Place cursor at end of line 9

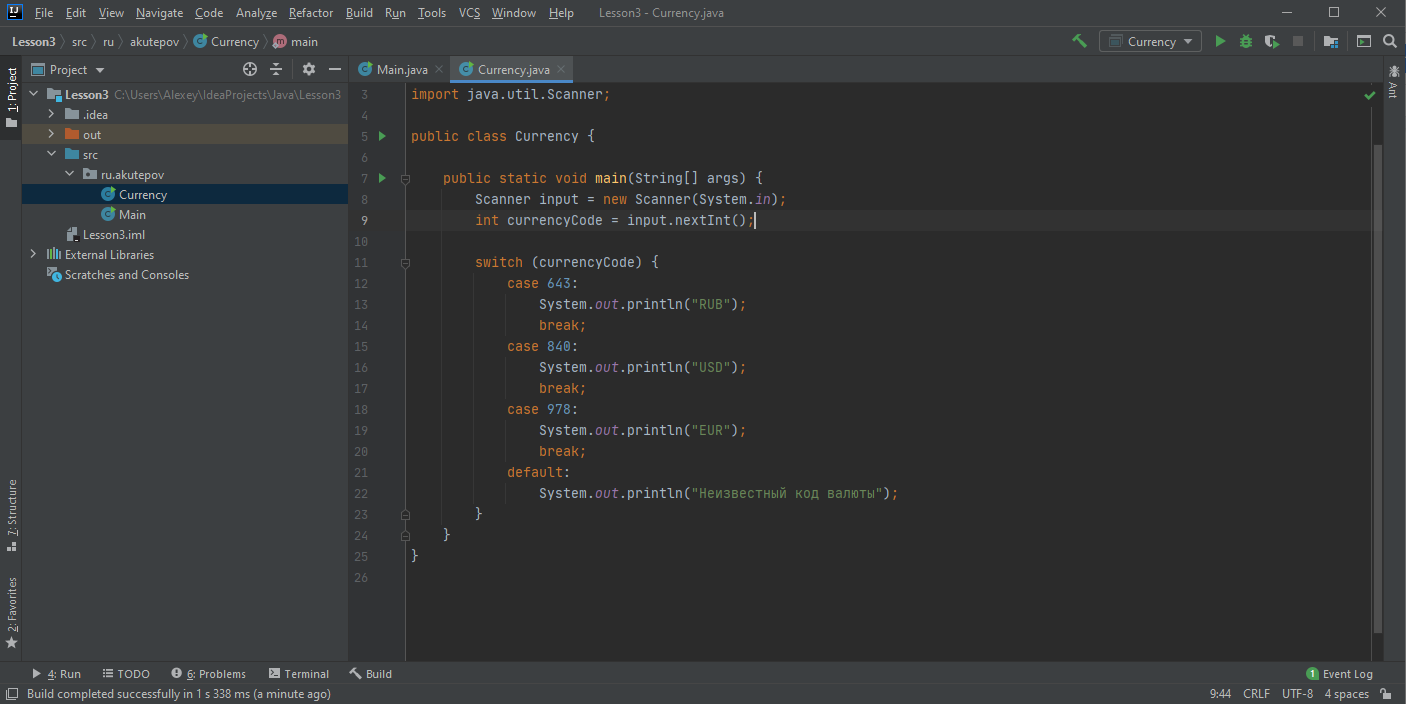tap(755, 220)
